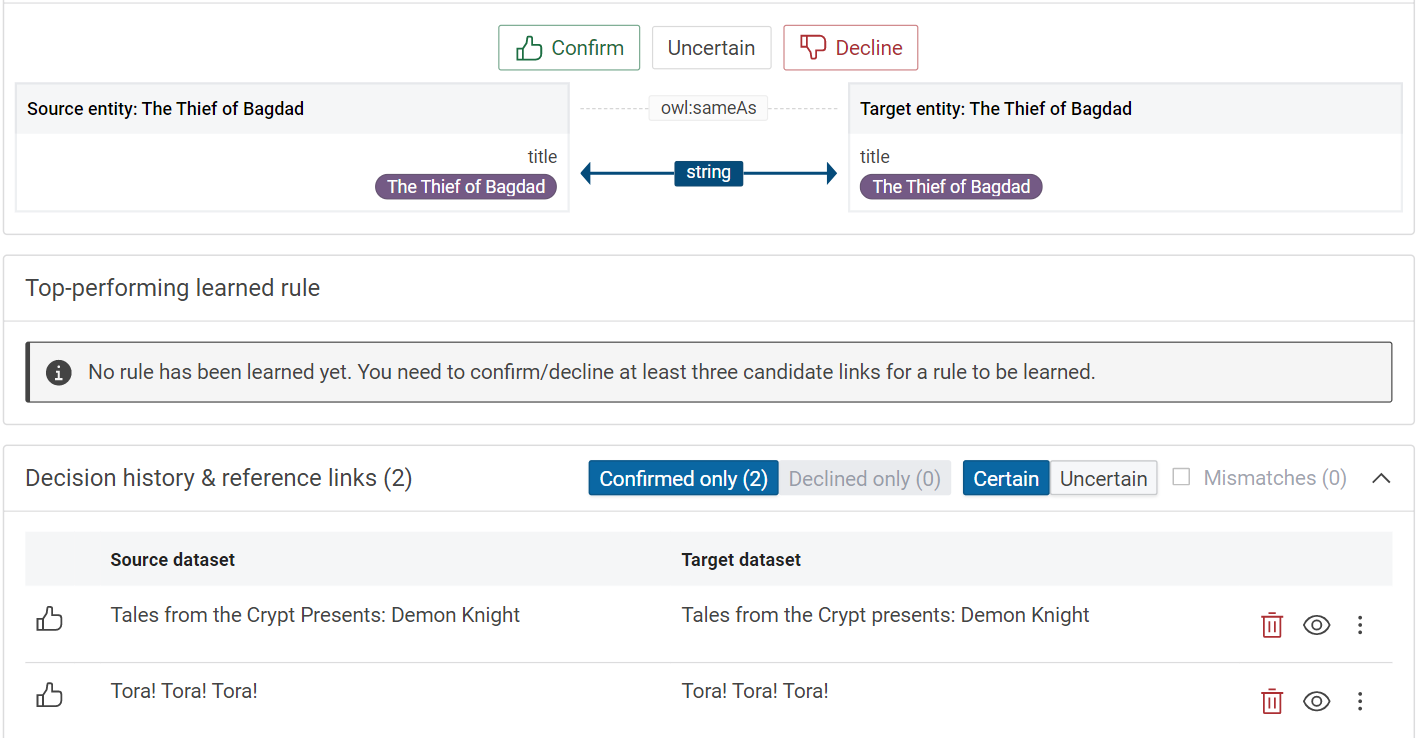The width and height of the screenshot is (1417, 738).
Task: Click the info icon in the no-rule notice
Action: coord(59,373)
